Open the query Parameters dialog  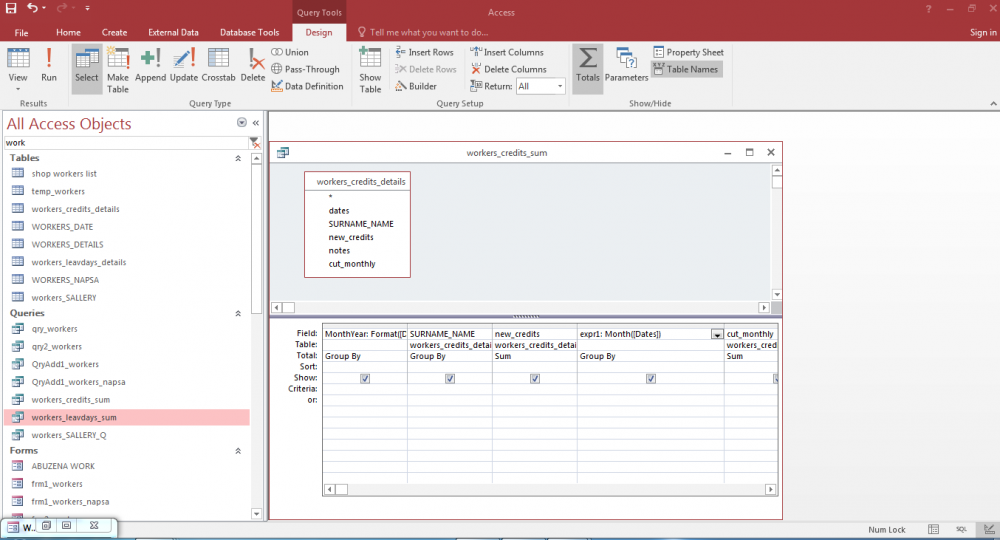tap(626, 65)
